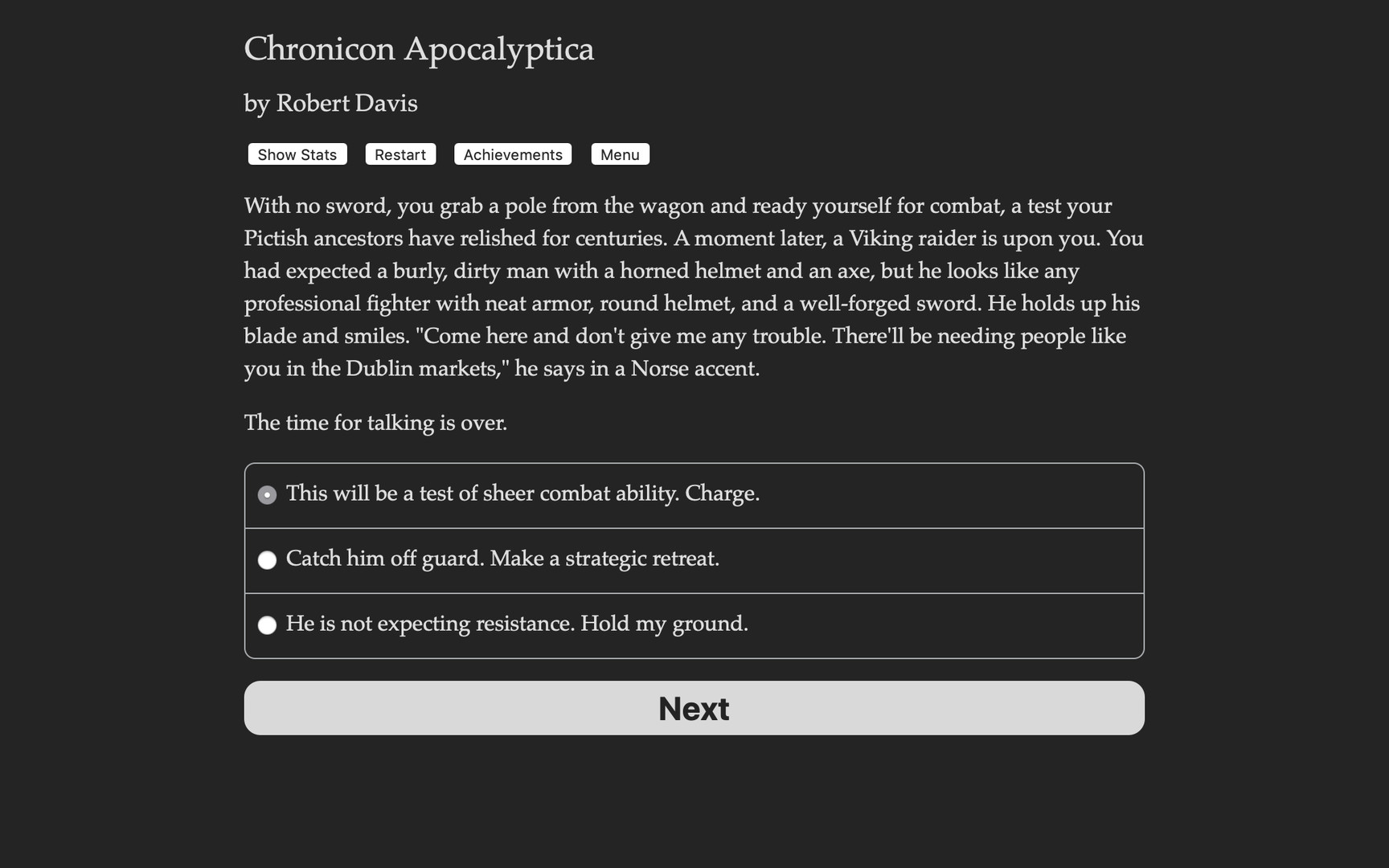The height and width of the screenshot is (868, 1389).
Task: Click the radio circle beside the retreat choice
Action: [267, 560]
